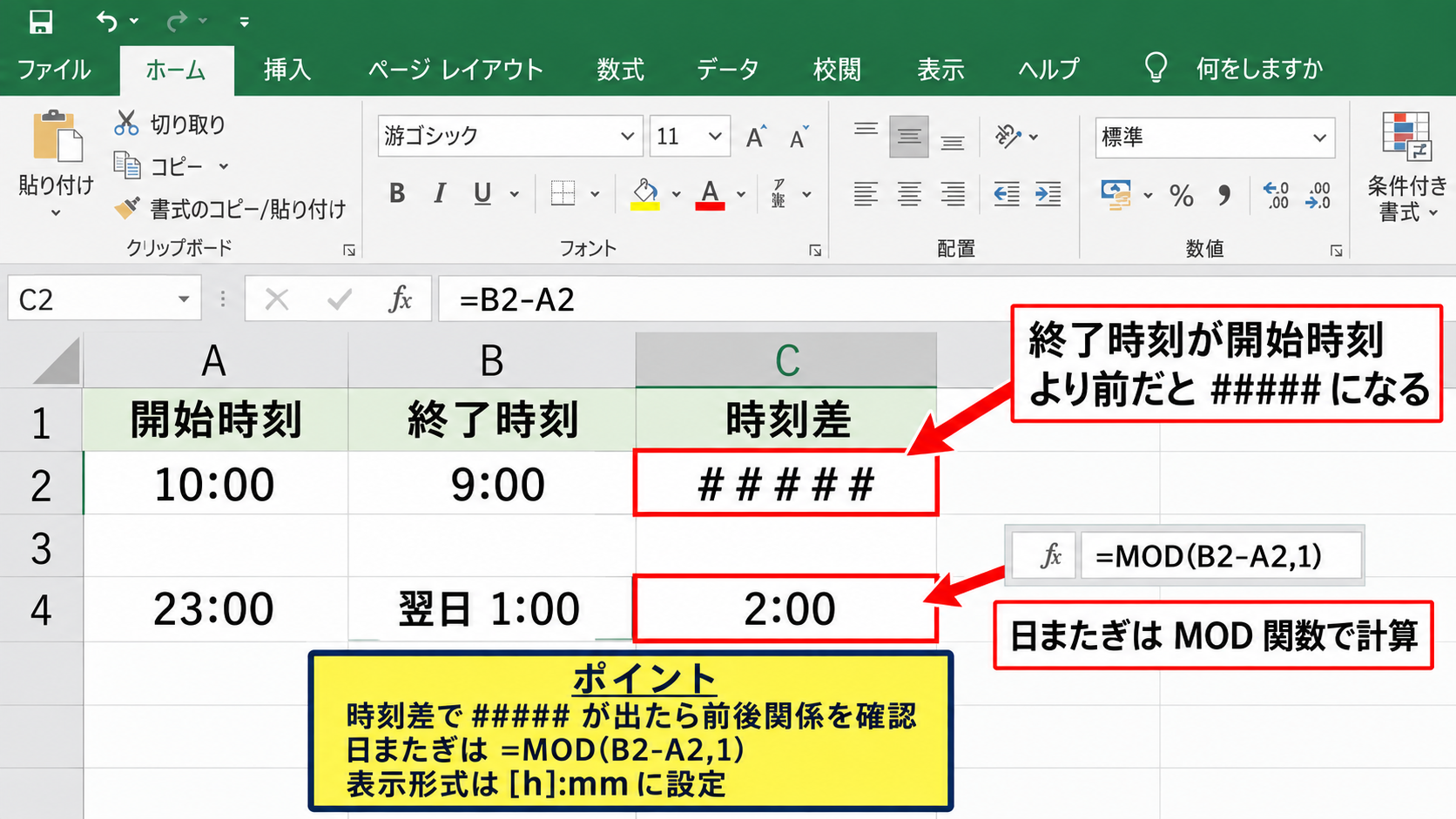Click the Decrease Decimal icon
Screen dimensions: 1456x819
coord(1318,195)
